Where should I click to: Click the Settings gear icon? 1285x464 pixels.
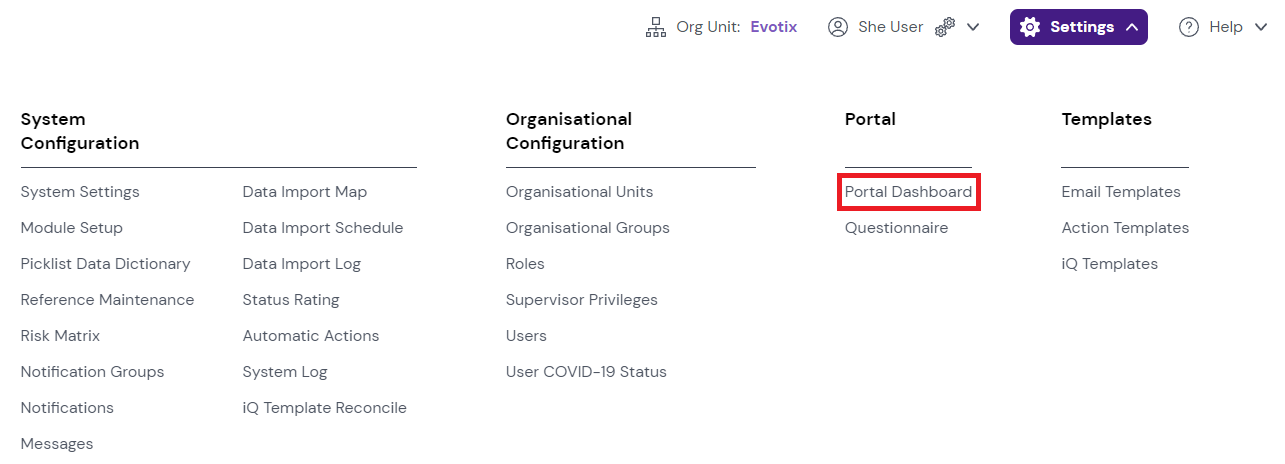[x=1030, y=27]
